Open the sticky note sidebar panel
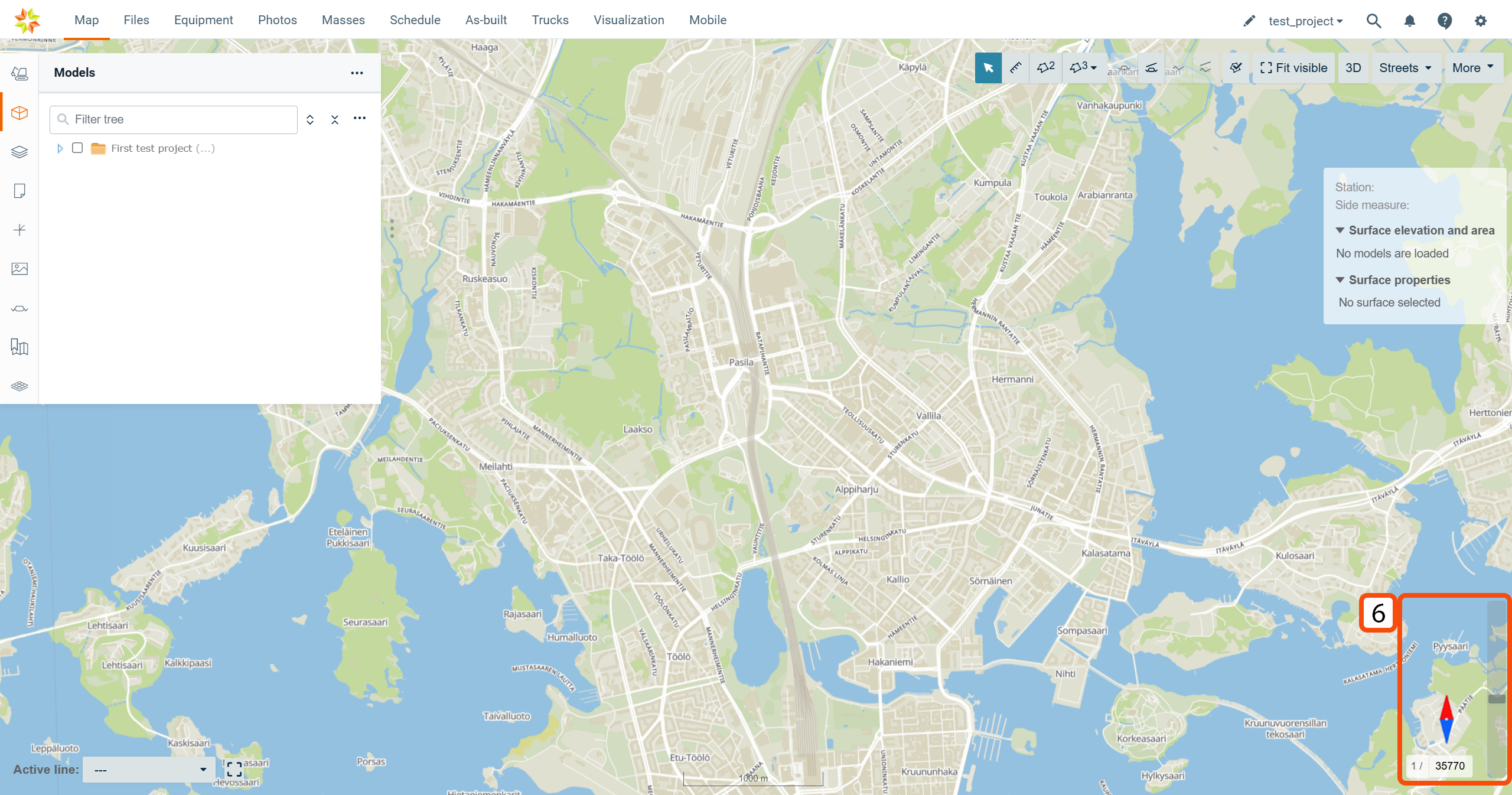Screen dimensions: 1512x795 point(19,191)
